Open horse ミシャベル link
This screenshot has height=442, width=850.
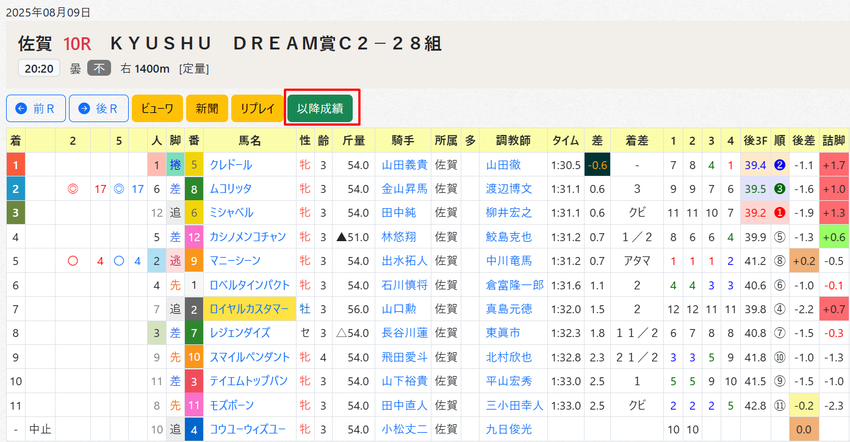coord(231,213)
